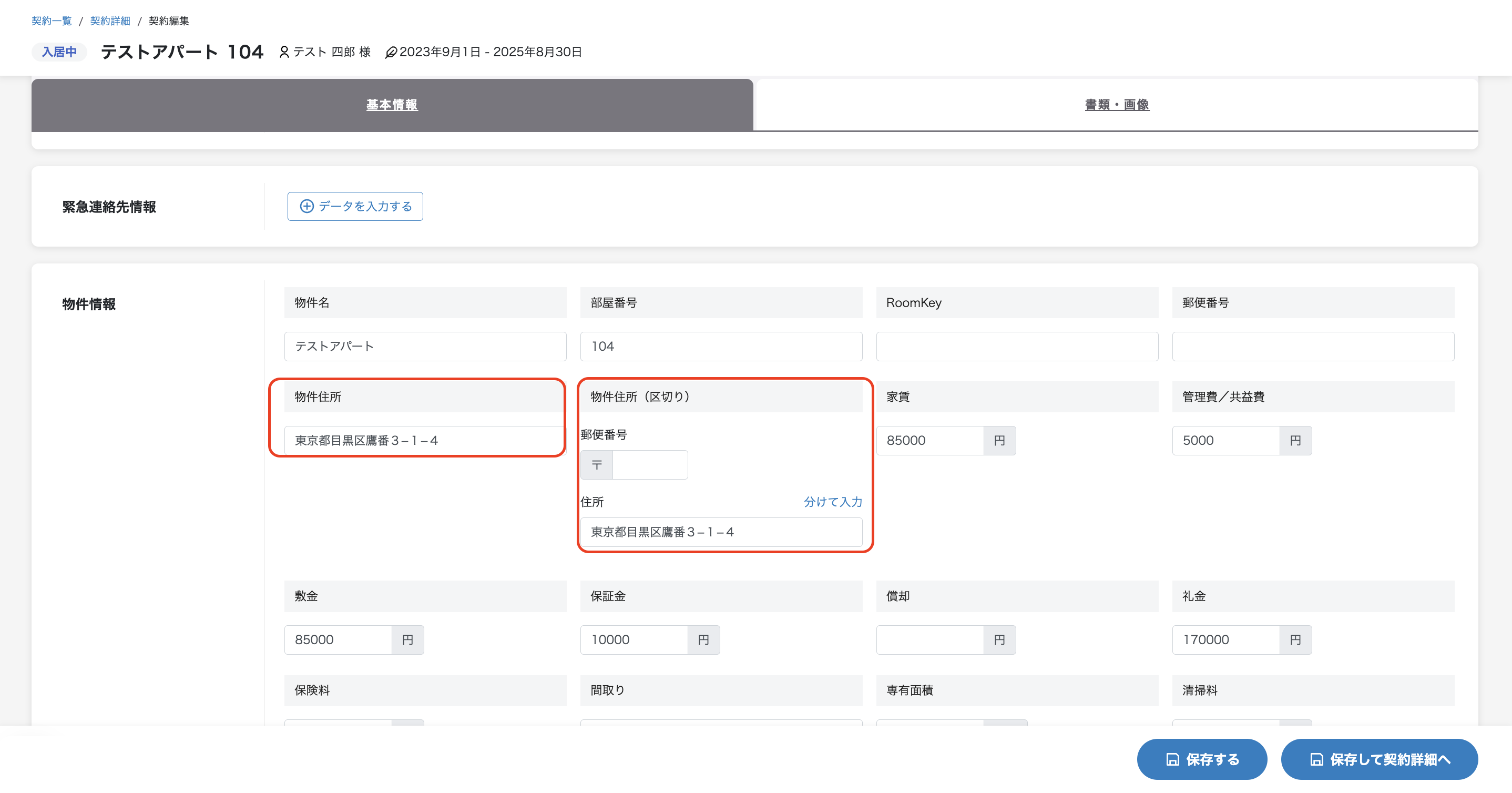Click the 家賃 input showing 85000
Viewport: 1512px width, 793px height.
[929, 440]
